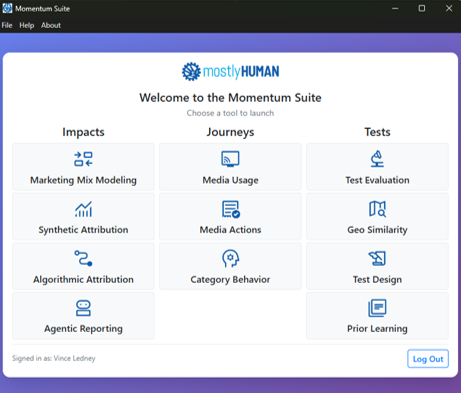Close the Momentum Suite window
This screenshot has width=461, height=393.
(x=449, y=9)
